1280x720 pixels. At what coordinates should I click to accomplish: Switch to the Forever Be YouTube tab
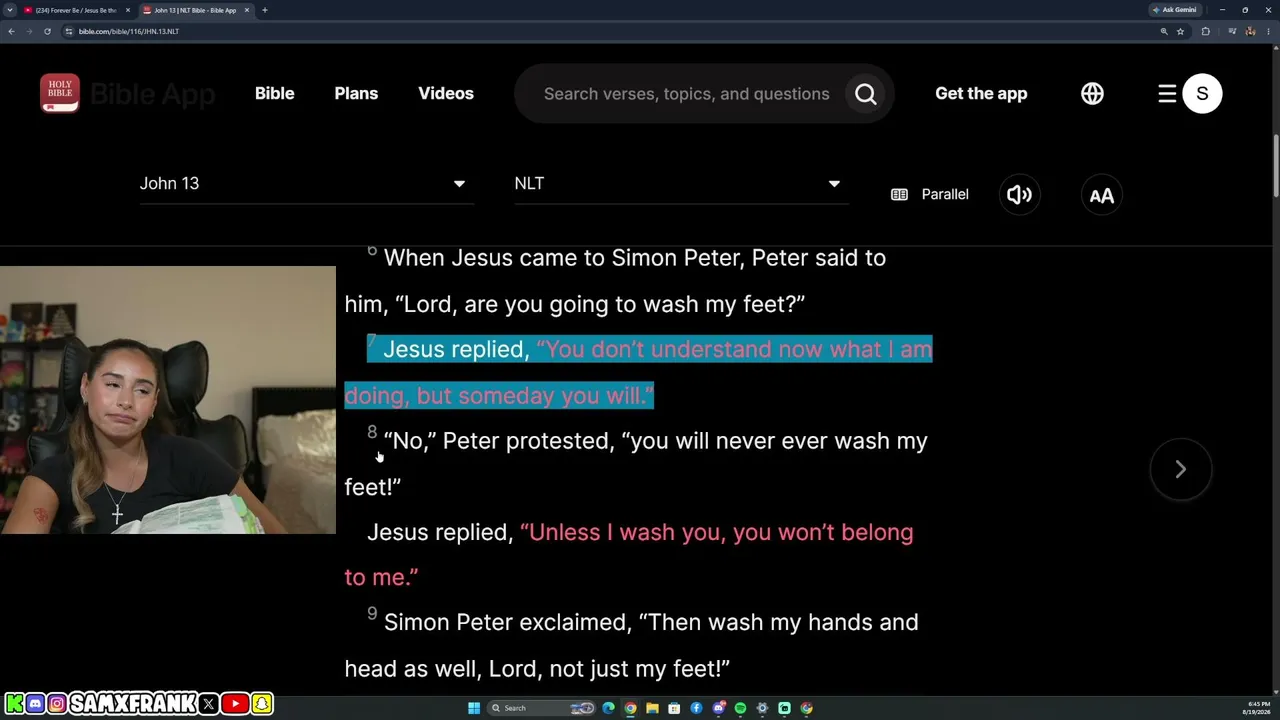point(77,10)
